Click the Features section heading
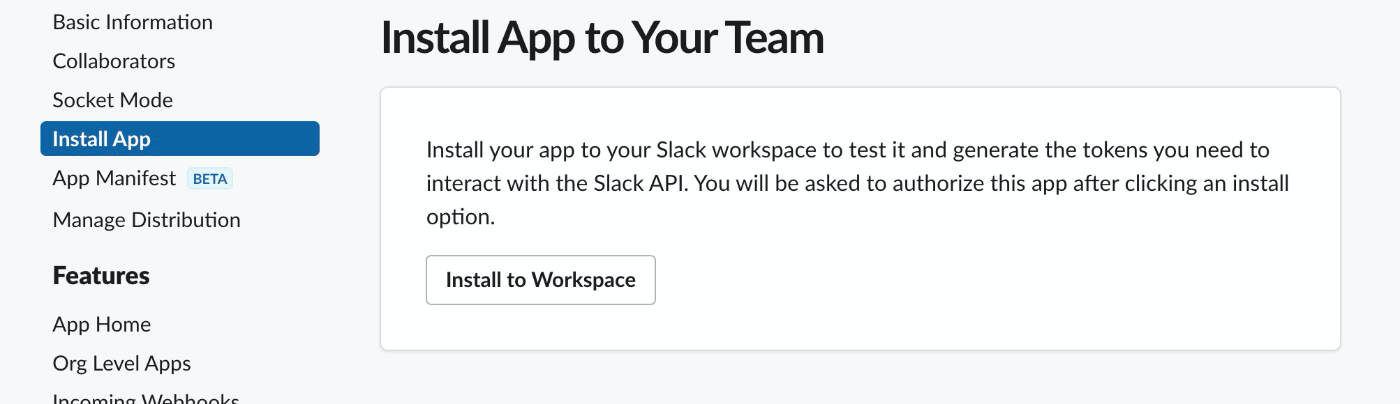The height and width of the screenshot is (404, 1400). 101,275
